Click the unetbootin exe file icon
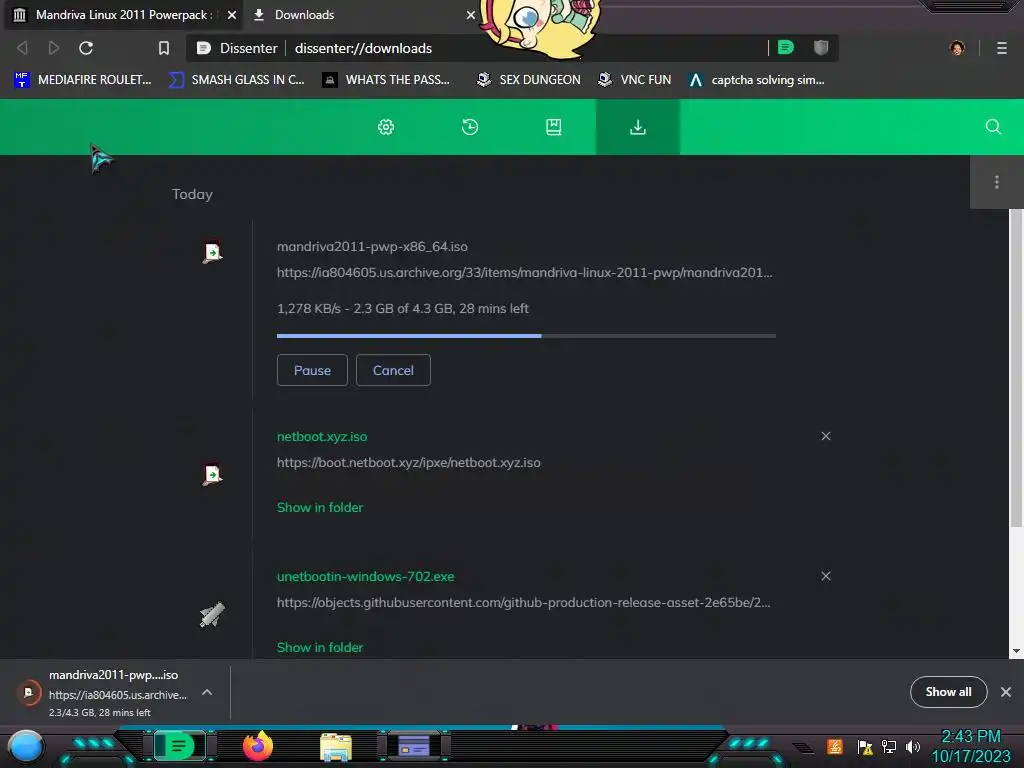Screen dimensions: 1024x768 pos(212,615)
